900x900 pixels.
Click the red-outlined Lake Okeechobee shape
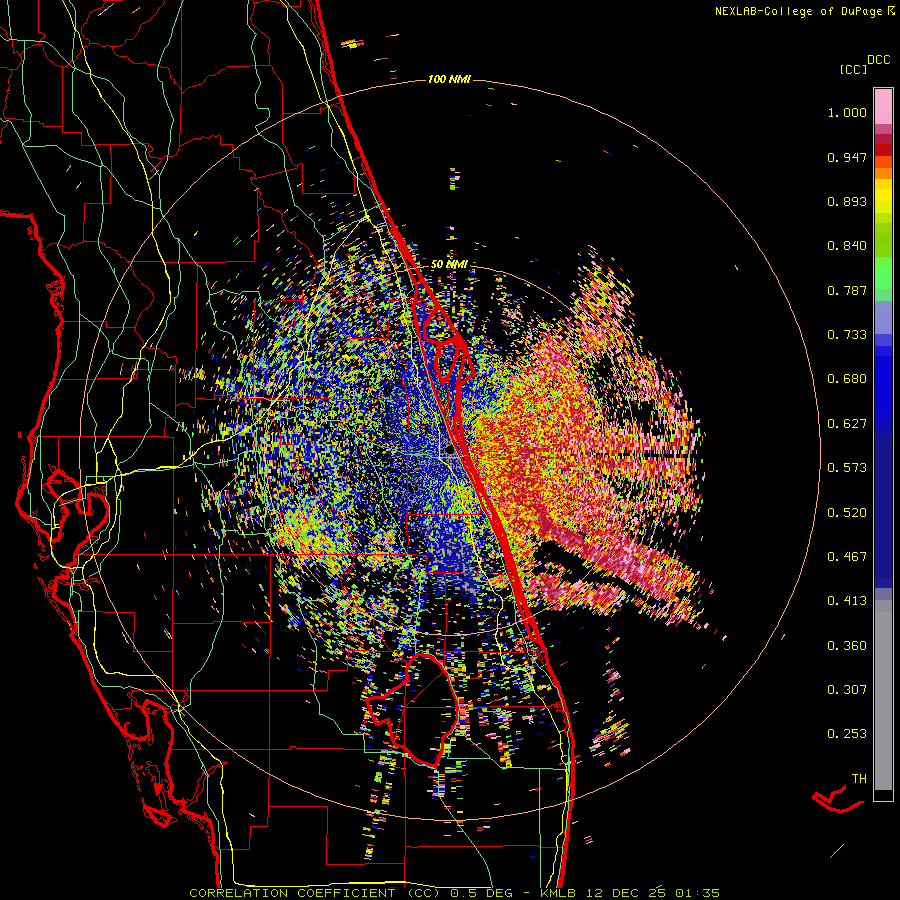point(414,711)
